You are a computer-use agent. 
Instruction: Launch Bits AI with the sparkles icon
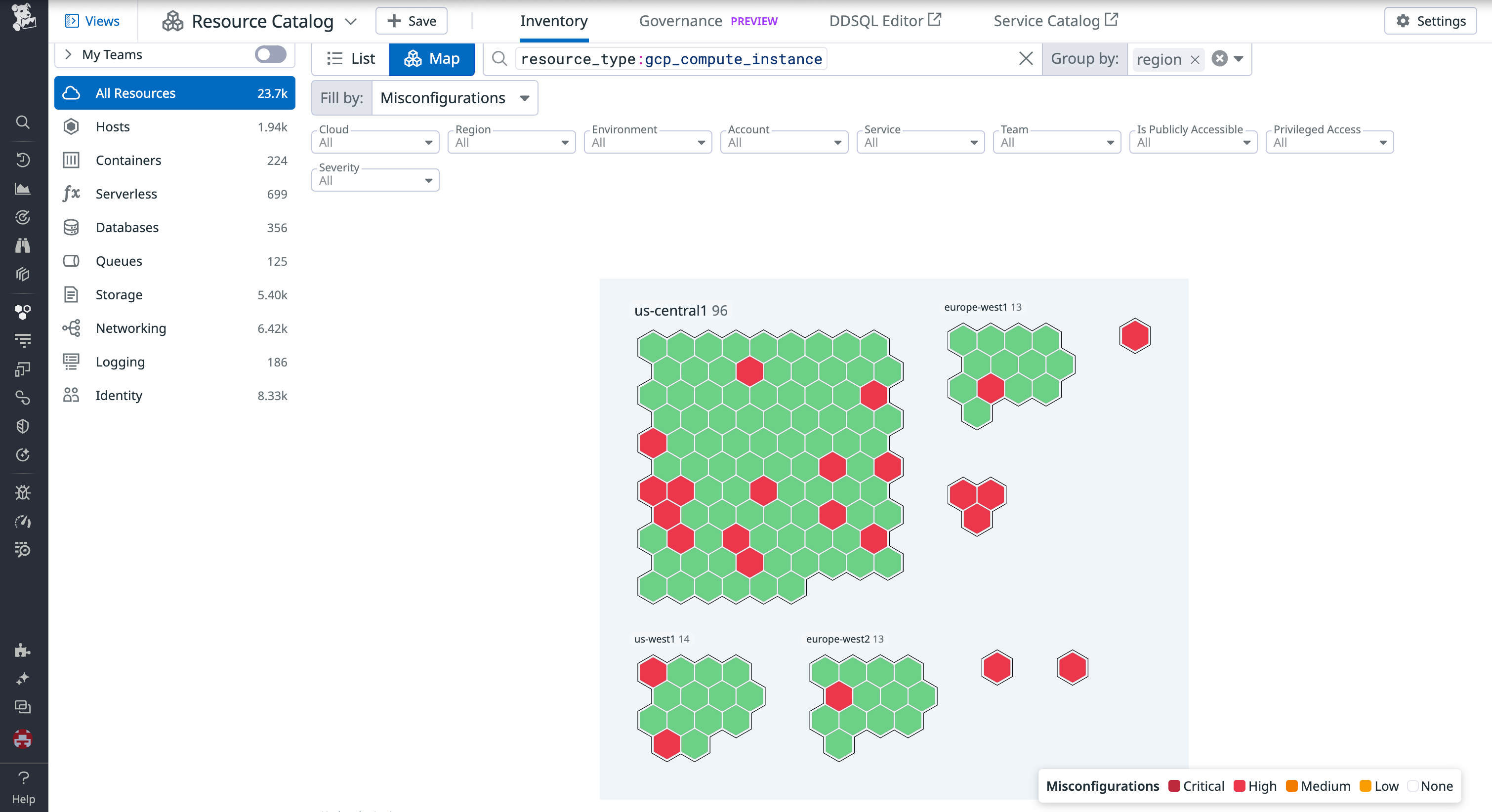[x=23, y=678]
